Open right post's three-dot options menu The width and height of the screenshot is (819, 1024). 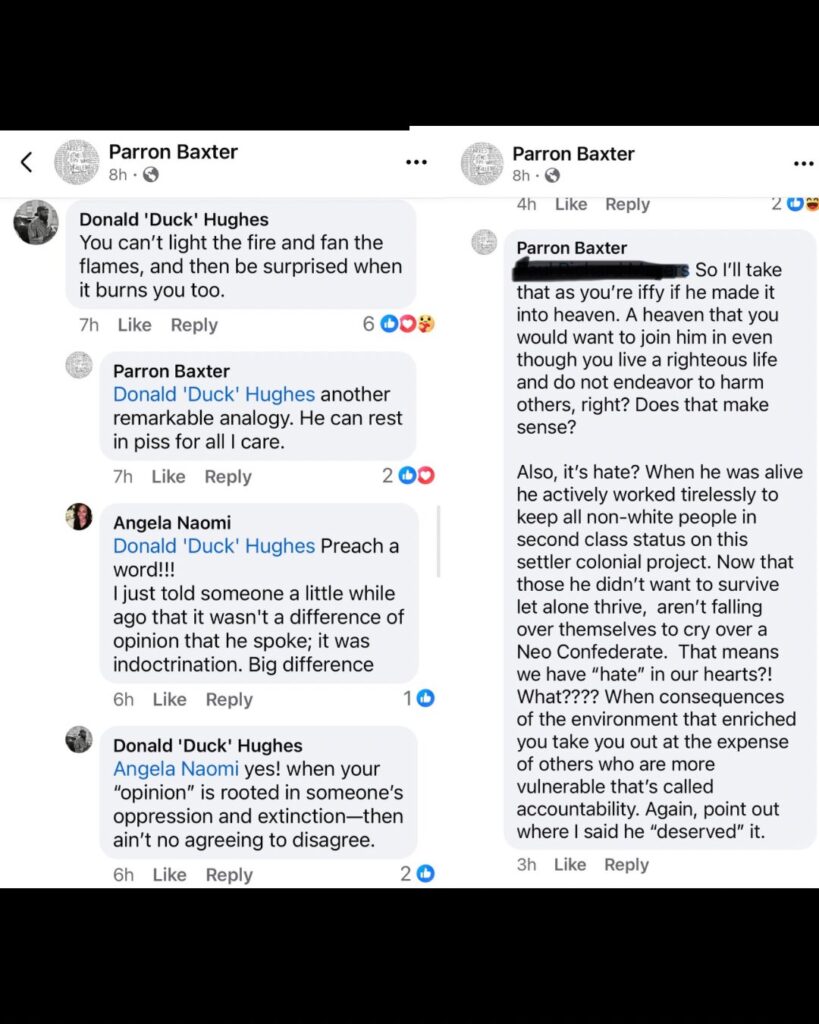coord(802,163)
